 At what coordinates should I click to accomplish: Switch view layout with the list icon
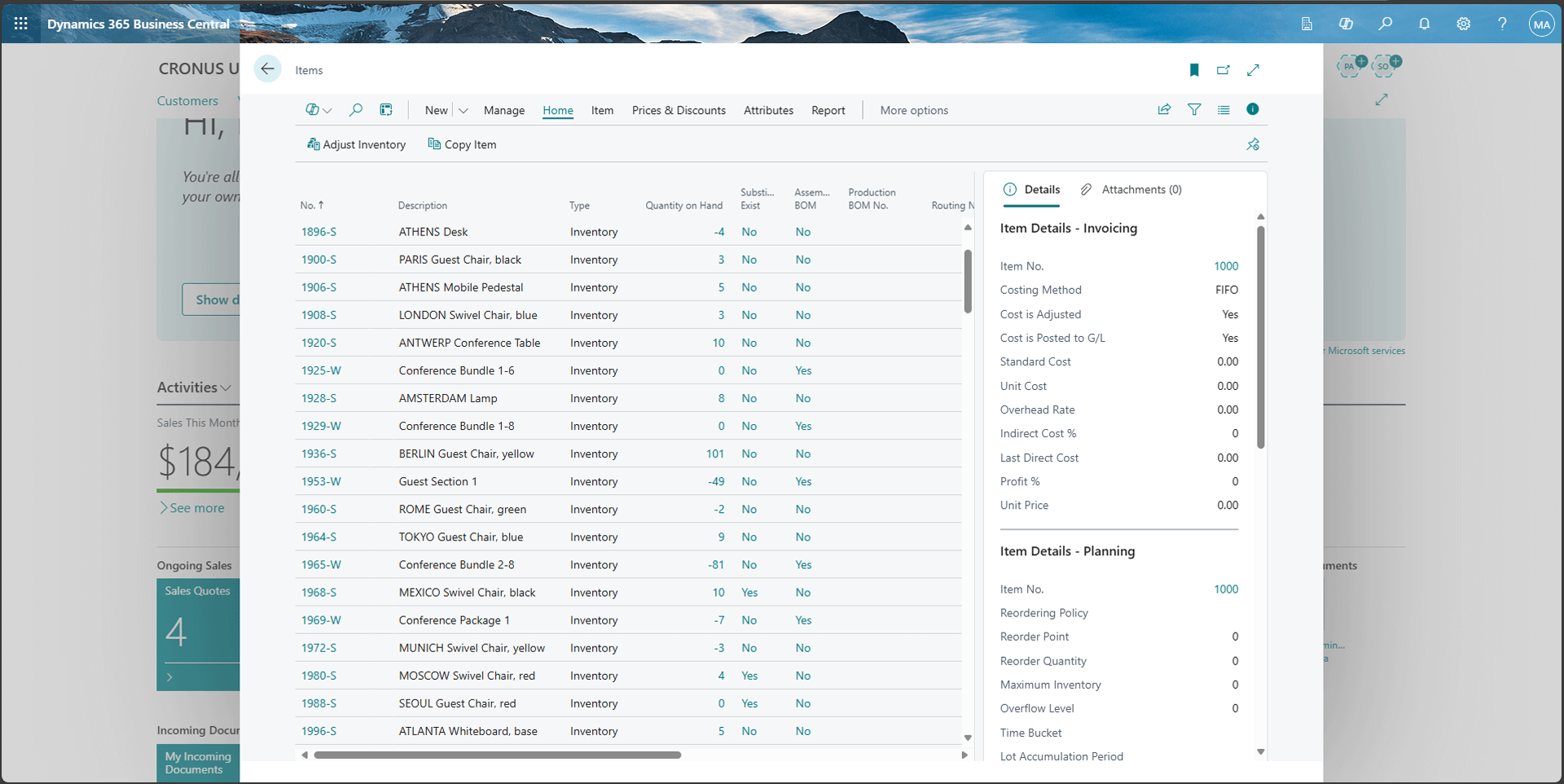pos(1224,109)
